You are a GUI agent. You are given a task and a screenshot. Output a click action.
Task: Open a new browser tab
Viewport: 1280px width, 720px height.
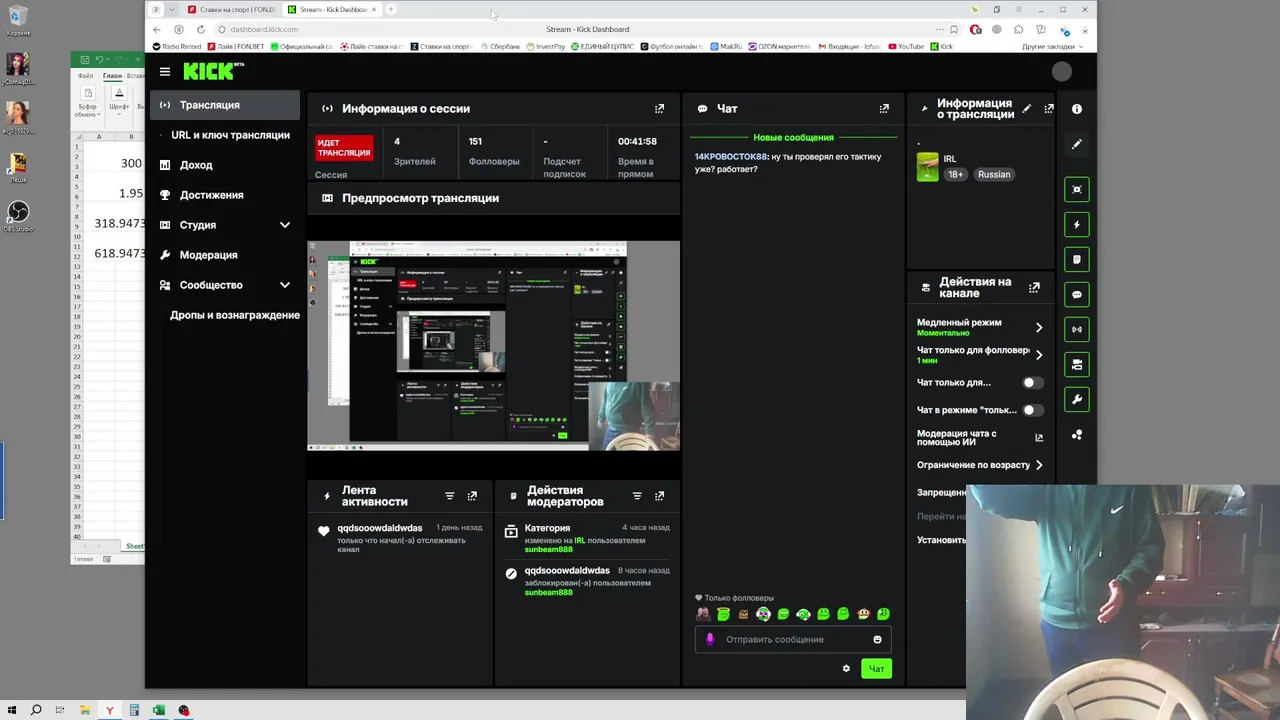[x=392, y=9]
